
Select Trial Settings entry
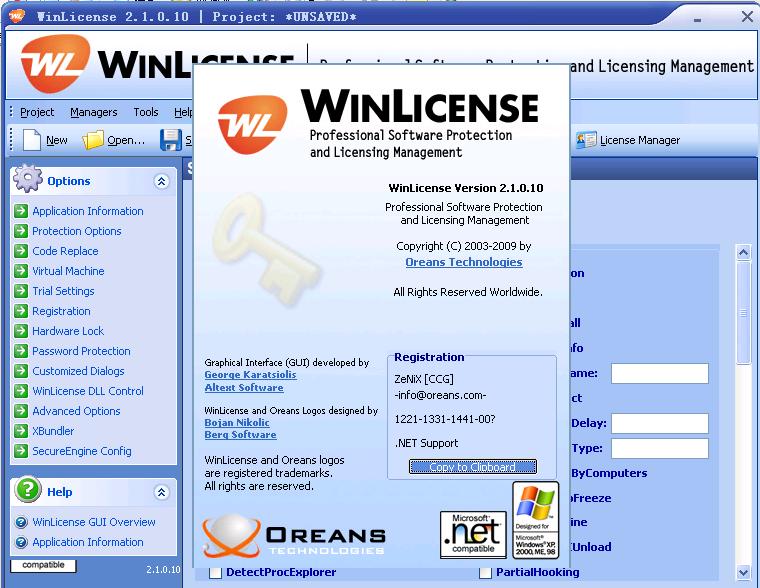(x=63, y=291)
